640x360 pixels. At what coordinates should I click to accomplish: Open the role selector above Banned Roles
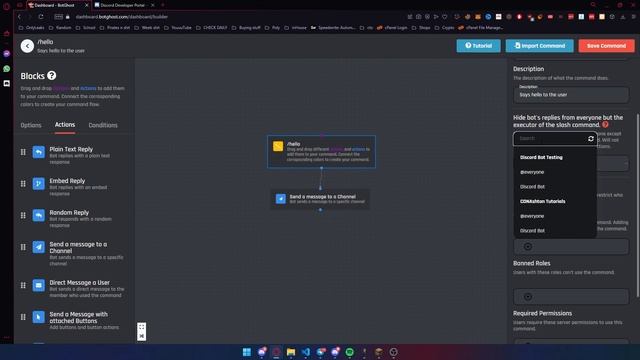[x=571, y=247]
